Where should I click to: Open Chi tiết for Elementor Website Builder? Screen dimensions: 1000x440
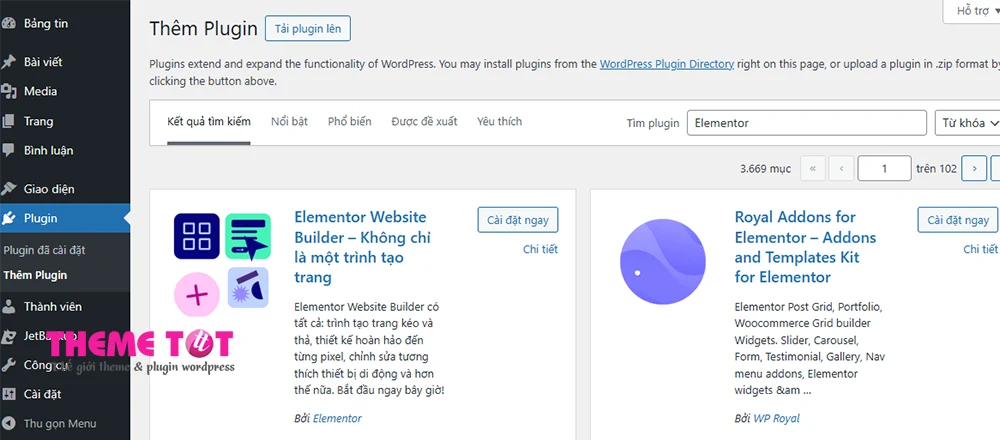[540, 249]
